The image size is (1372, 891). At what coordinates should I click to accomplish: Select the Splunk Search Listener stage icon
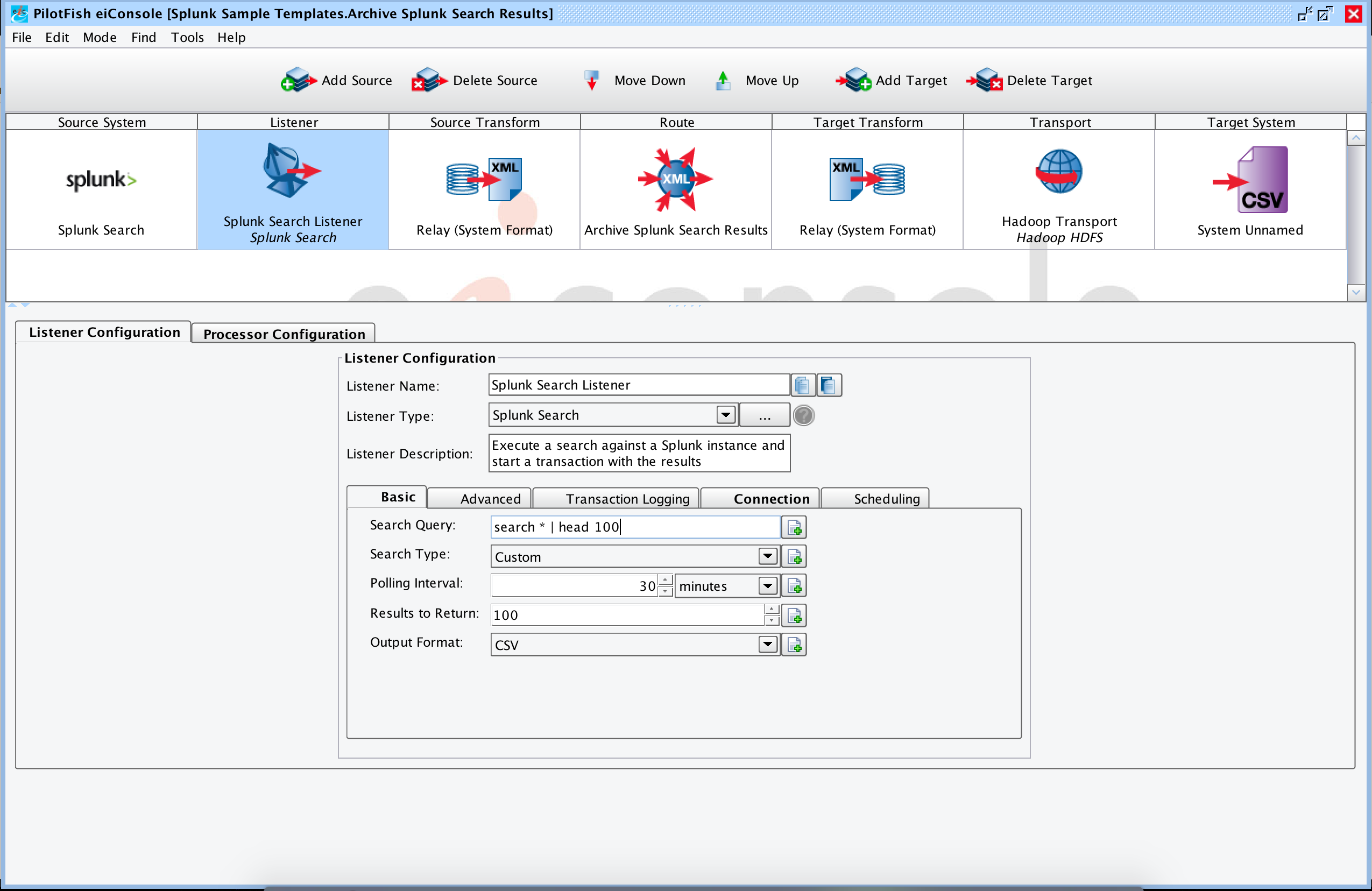tap(292, 171)
